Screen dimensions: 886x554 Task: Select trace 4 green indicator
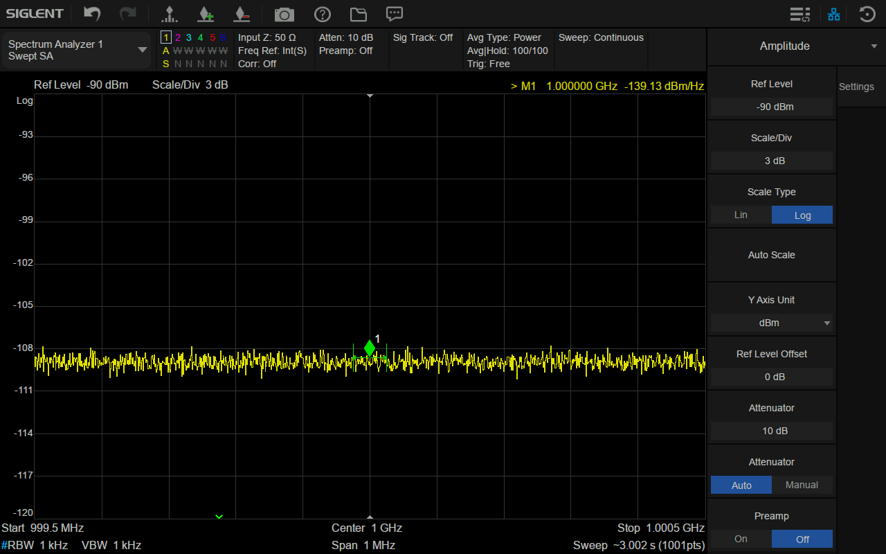(200, 37)
